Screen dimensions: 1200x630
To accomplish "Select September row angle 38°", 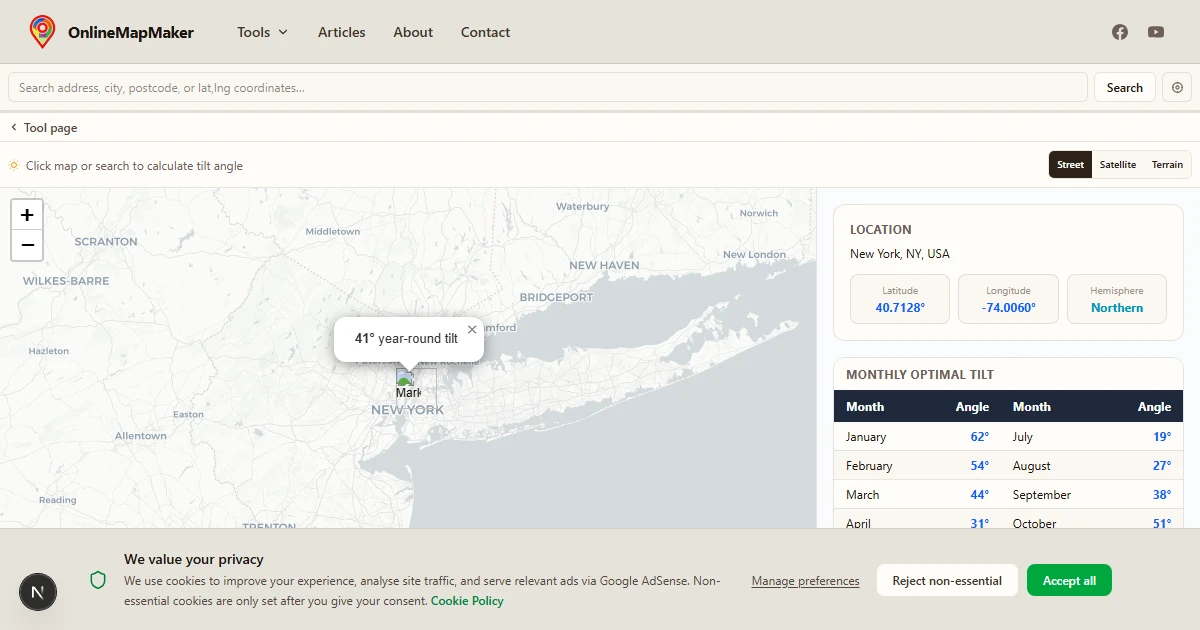I will (1161, 495).
